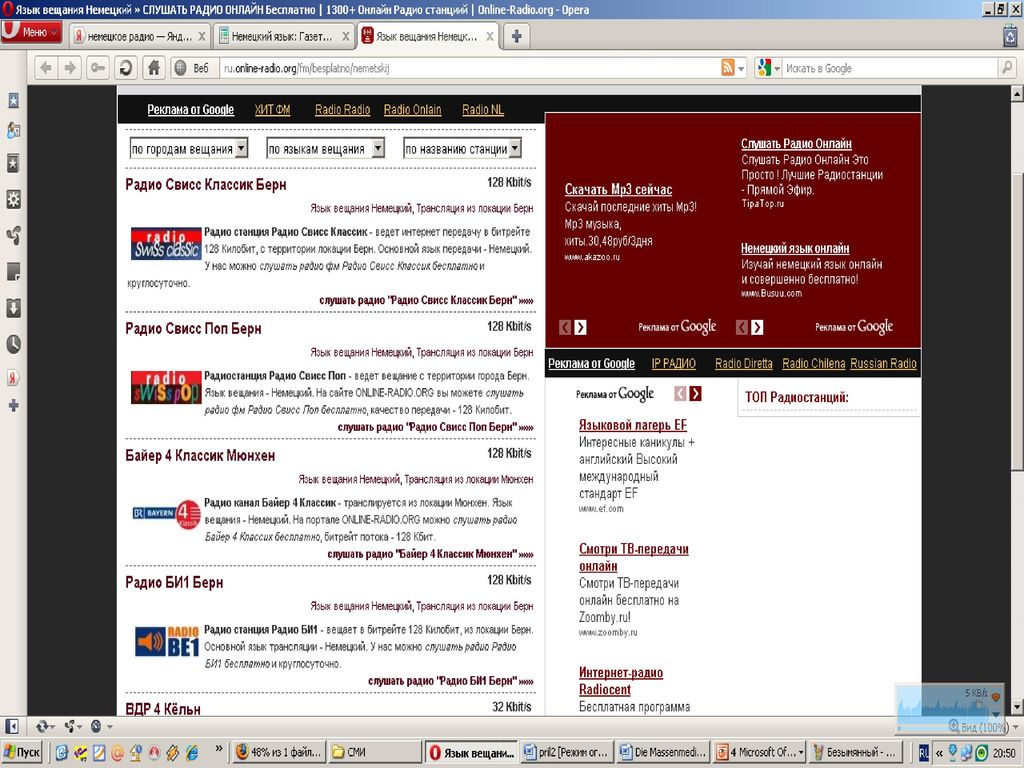Open the Unite sidebar panel
Image resolution: width=1024 pixels, height=768 pixels.
(13, 235)
